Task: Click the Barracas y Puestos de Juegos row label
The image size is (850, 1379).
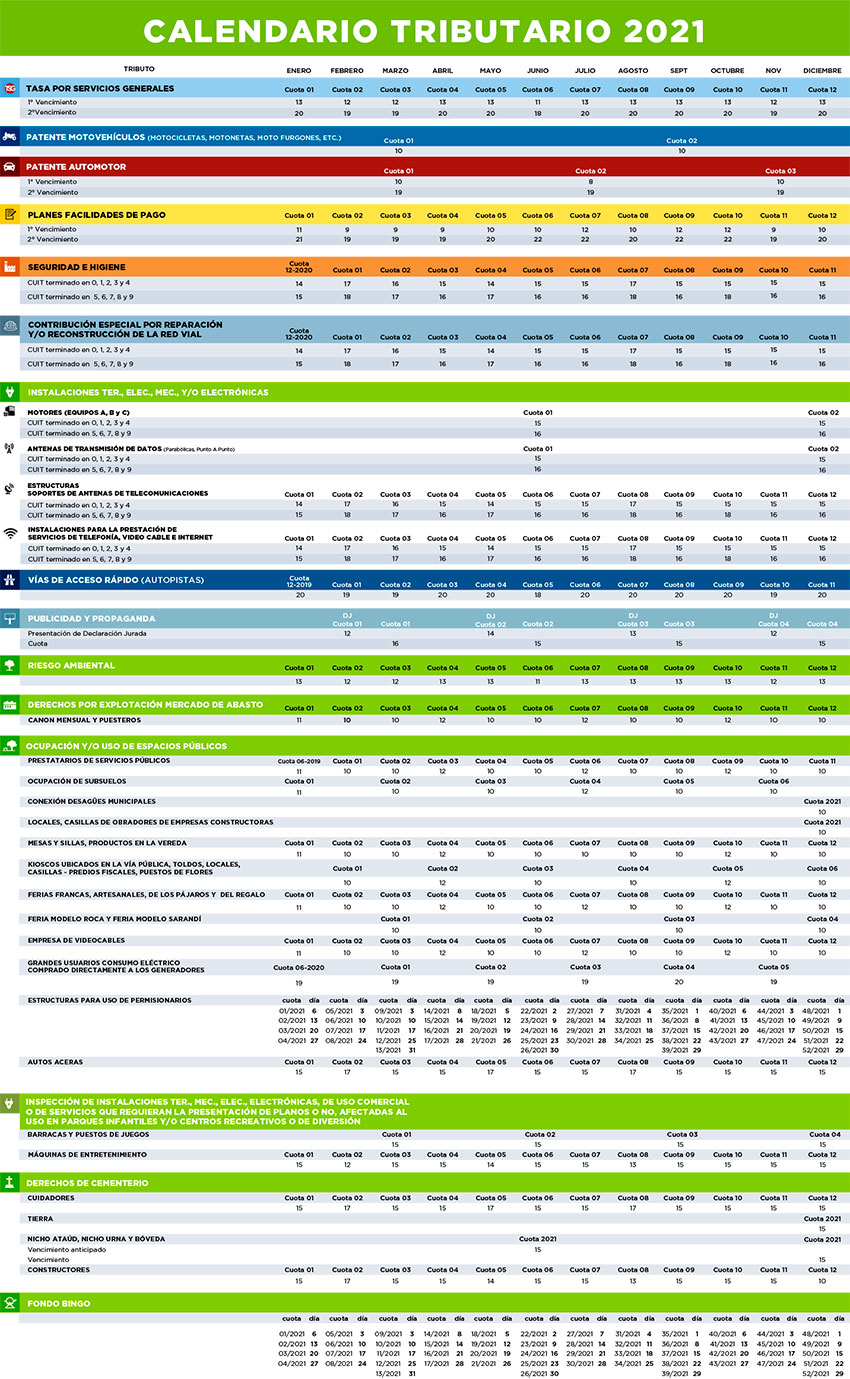Action: tap(89, 1134)
